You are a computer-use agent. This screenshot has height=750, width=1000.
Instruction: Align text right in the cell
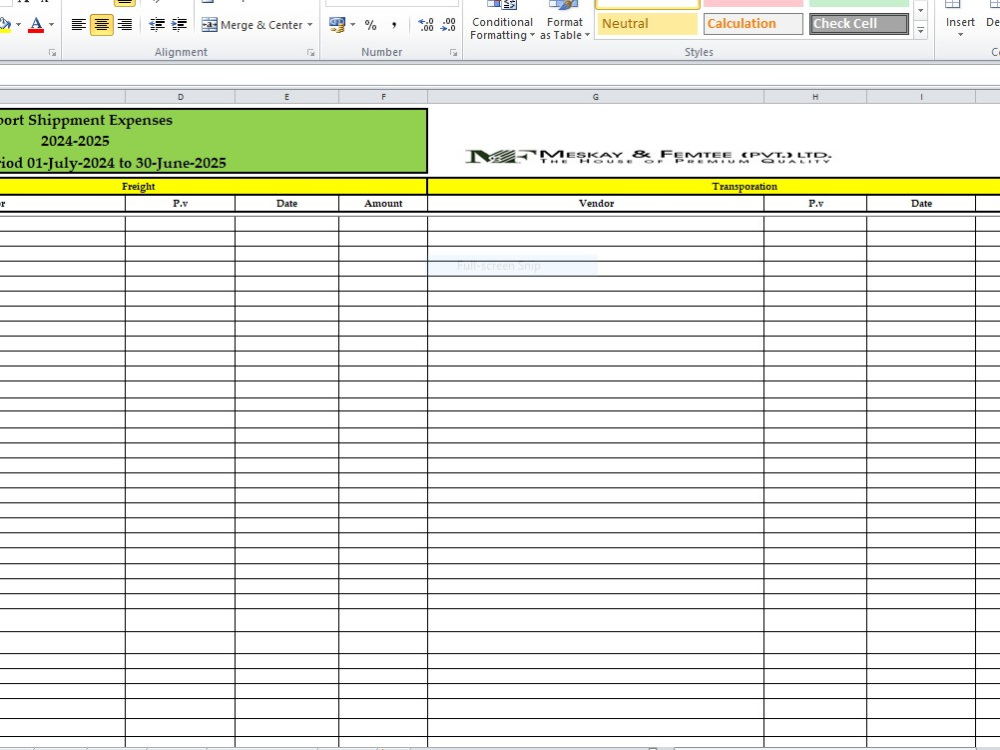124,25
